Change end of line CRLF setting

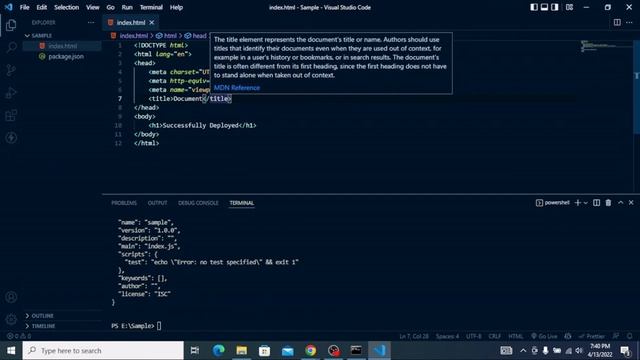click(495, 336)
